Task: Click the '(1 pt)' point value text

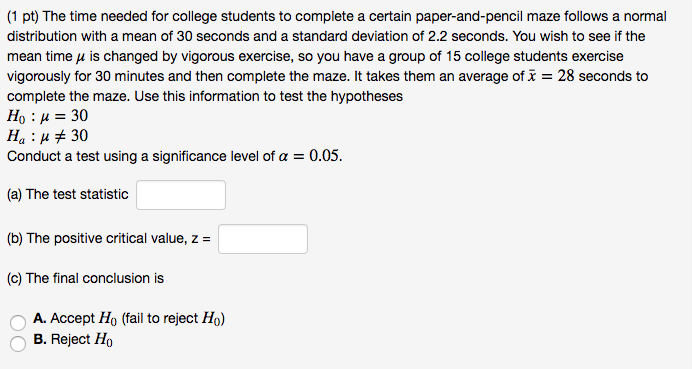Action: point(23,16)
